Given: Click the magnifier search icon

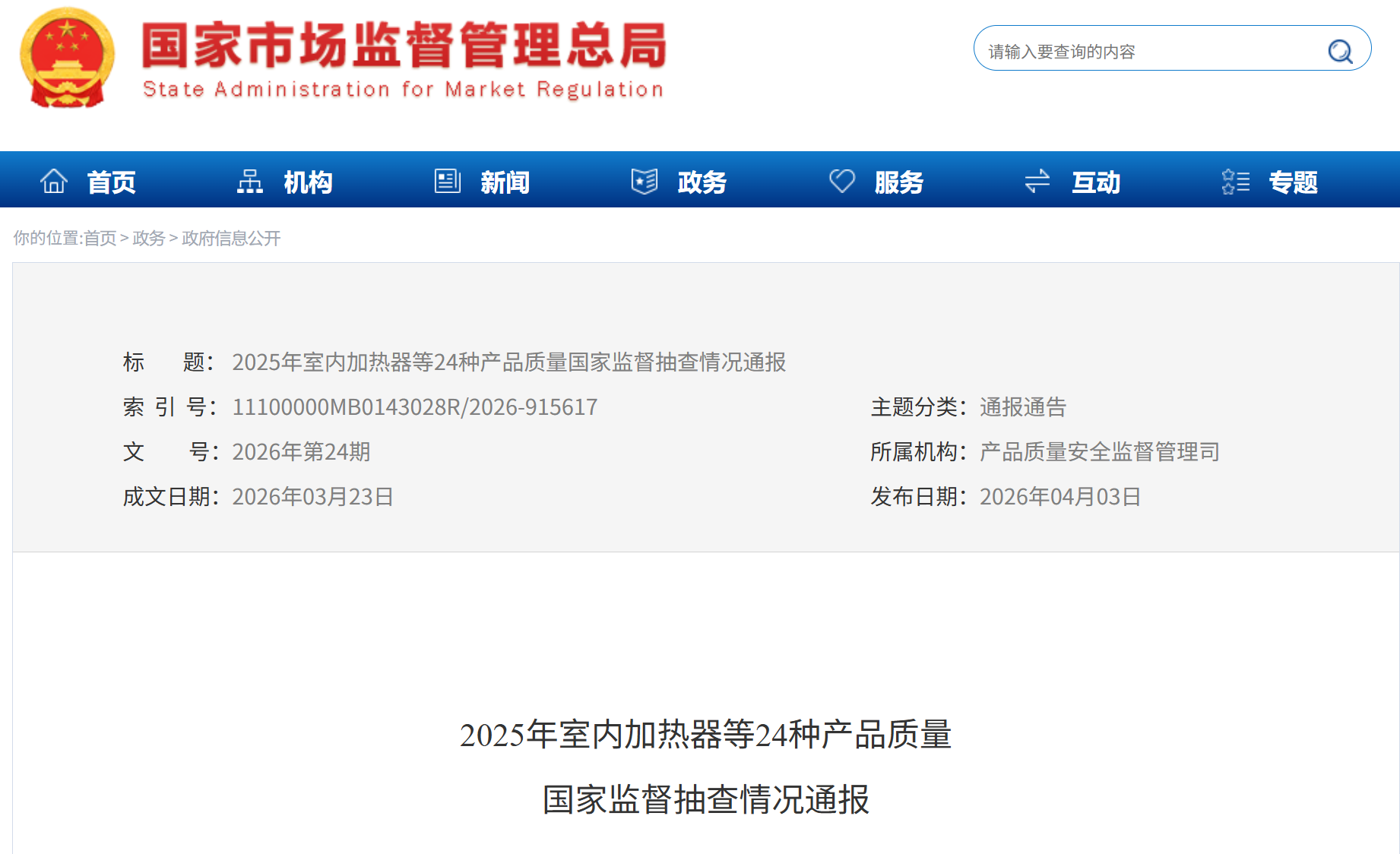Looking at the screenshot, I should point(1339,51).
